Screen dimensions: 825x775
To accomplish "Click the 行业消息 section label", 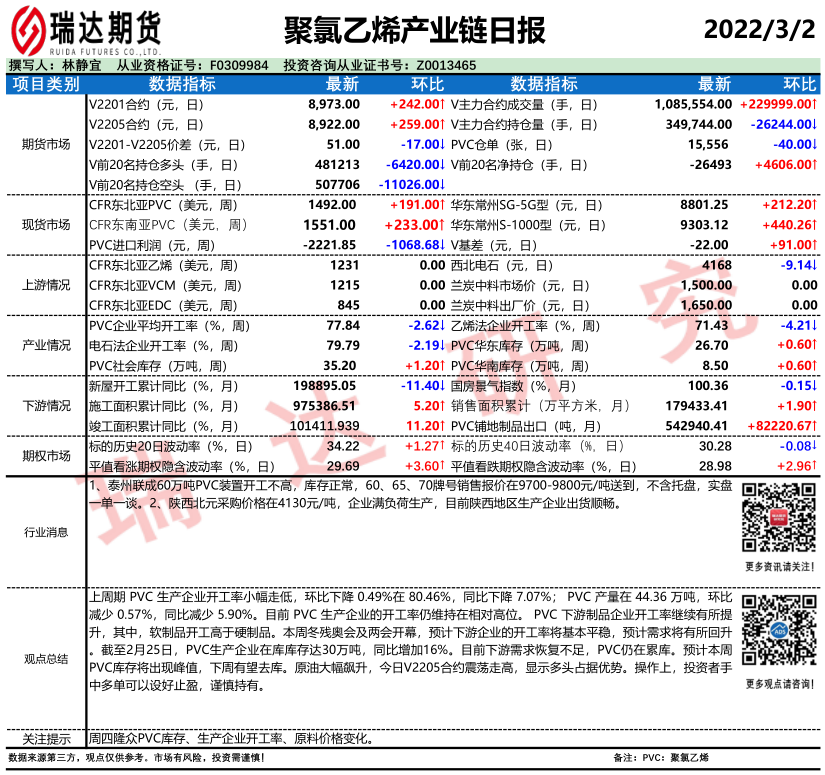I will coord(46,532).
